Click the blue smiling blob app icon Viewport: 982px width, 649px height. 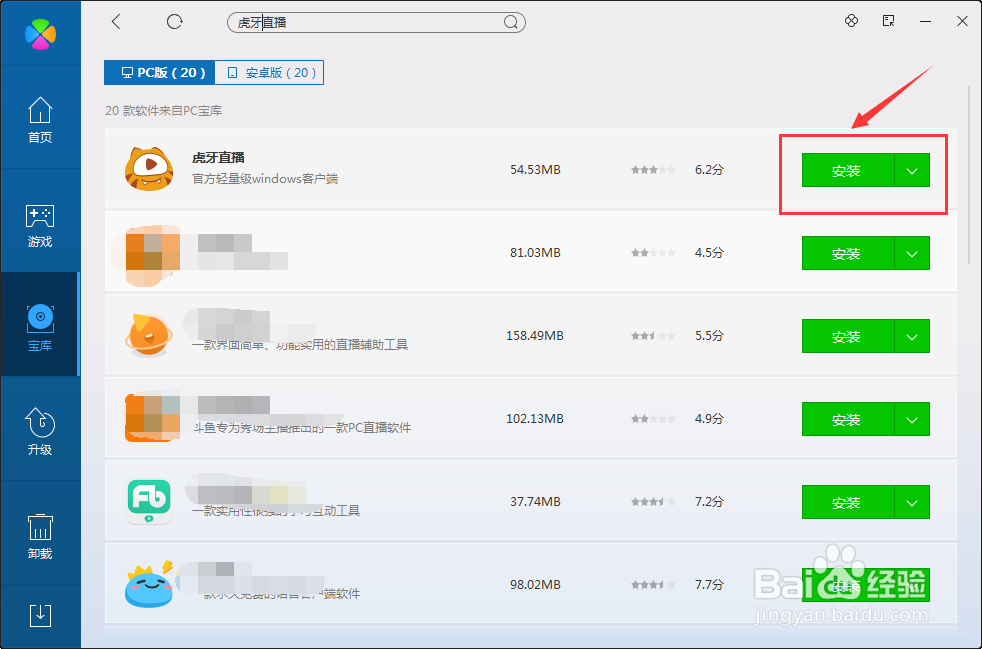point(149,584)
